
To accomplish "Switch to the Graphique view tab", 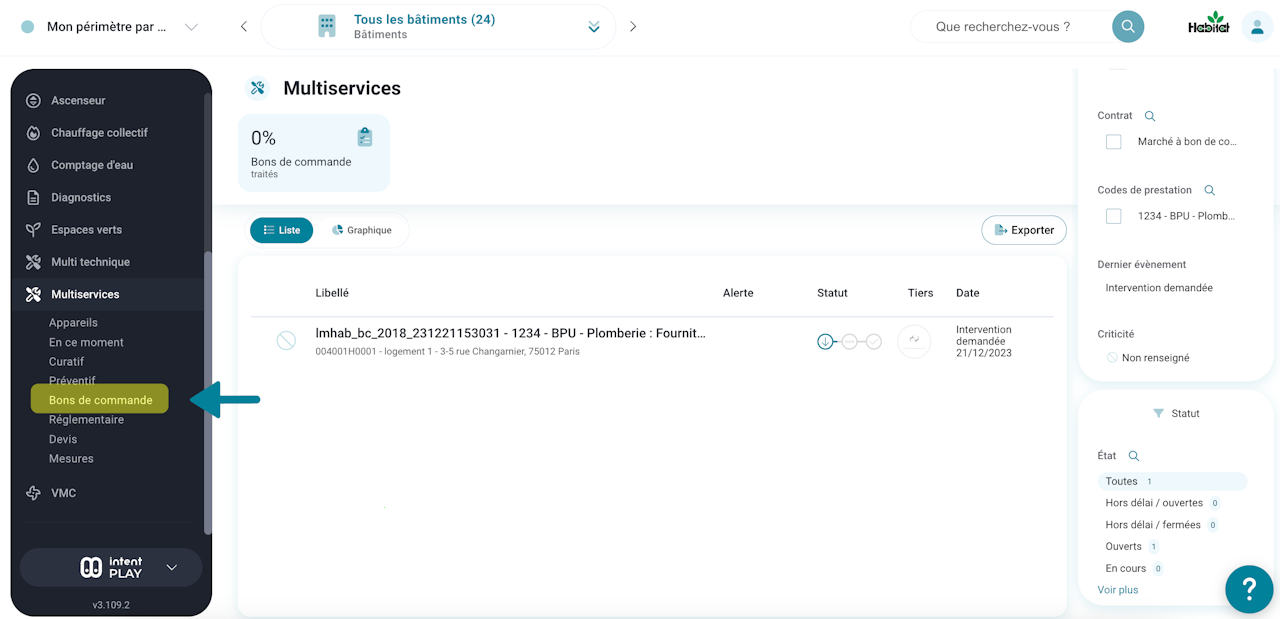I will (x=362, y=230).
